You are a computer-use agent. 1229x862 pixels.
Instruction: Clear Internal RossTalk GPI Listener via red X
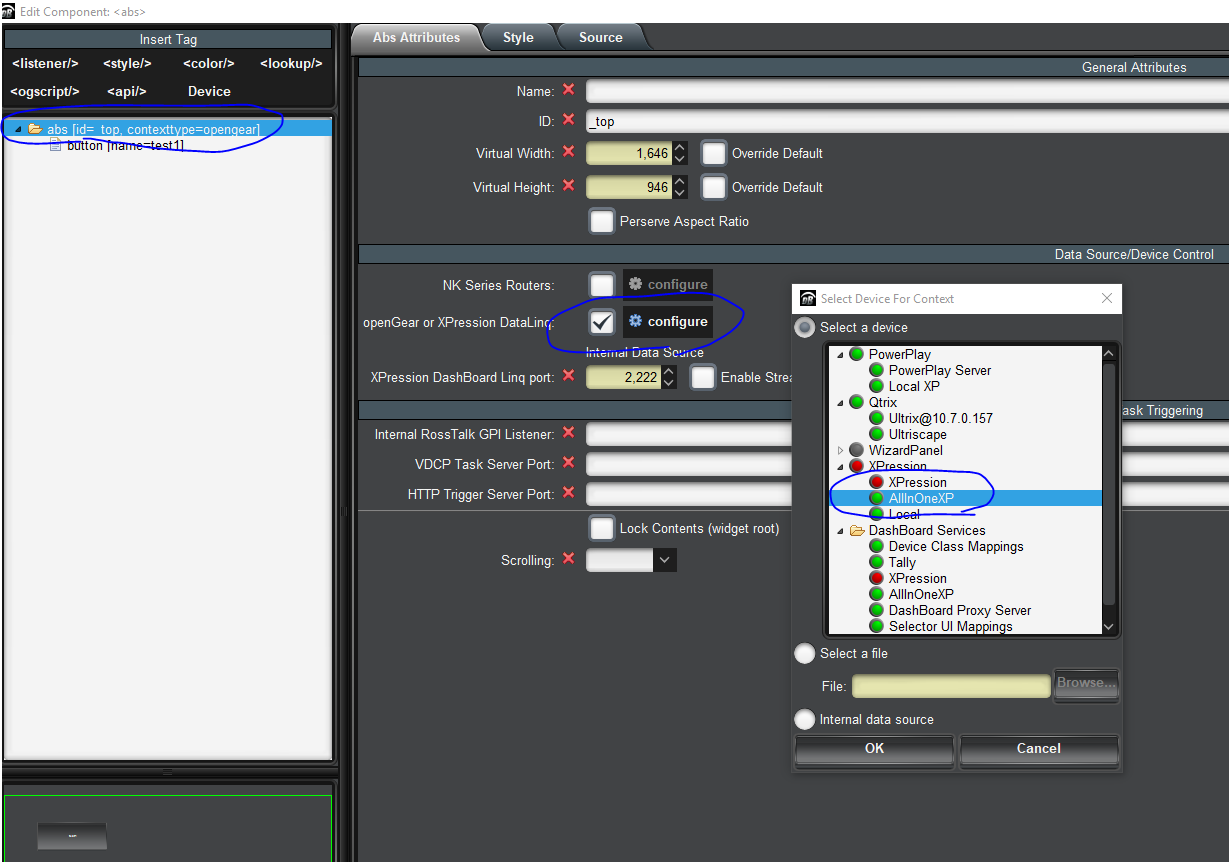(x=568, y=433)
